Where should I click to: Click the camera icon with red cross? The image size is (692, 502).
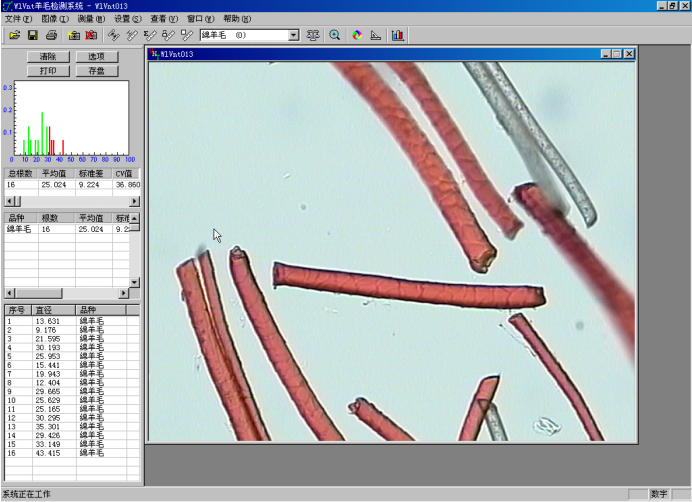91,35
